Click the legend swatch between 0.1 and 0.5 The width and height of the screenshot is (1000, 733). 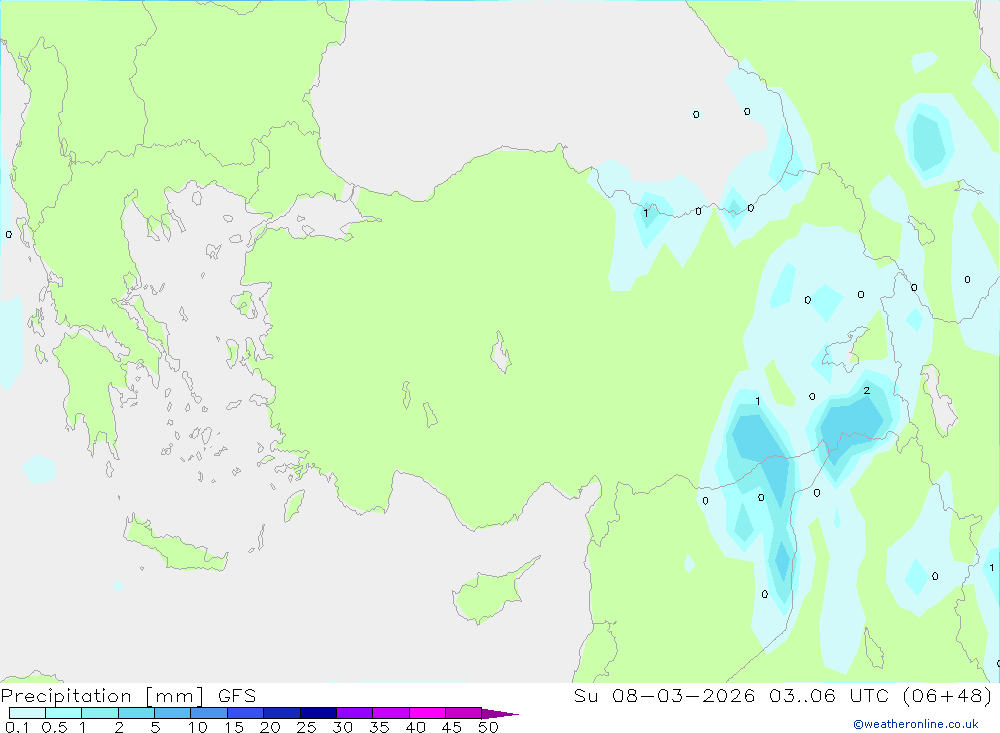(27, 713)
